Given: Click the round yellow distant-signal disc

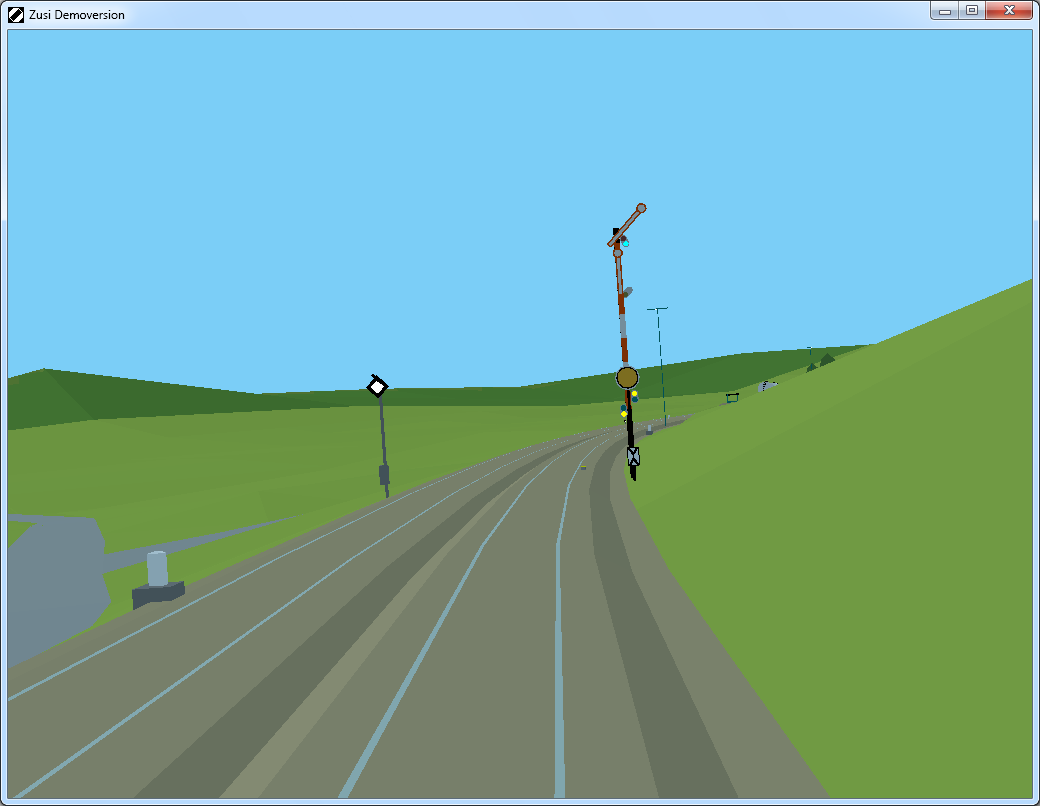Looking at the screenshot, I should [627, 377].
